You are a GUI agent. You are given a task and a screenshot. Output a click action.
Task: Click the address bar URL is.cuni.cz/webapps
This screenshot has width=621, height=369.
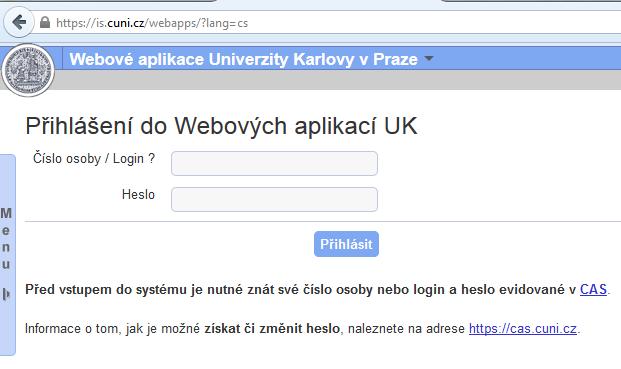(x=152, y=23)
